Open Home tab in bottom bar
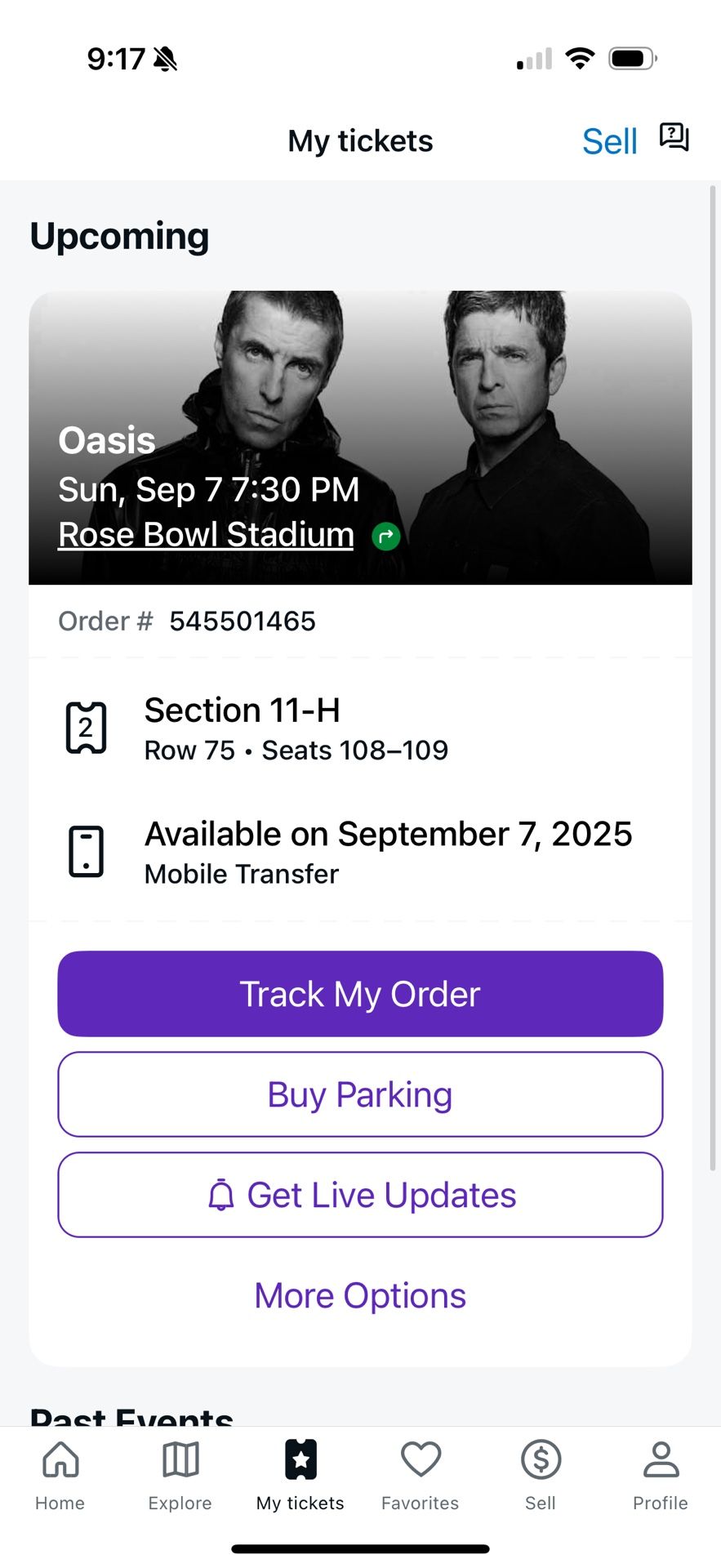 60,1475
